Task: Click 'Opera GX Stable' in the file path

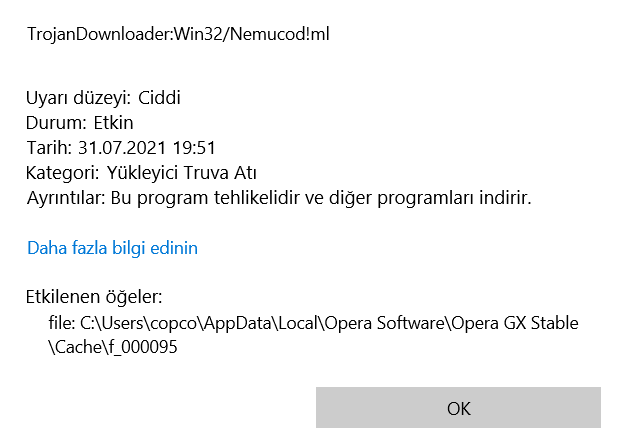Action: [514, 323]
